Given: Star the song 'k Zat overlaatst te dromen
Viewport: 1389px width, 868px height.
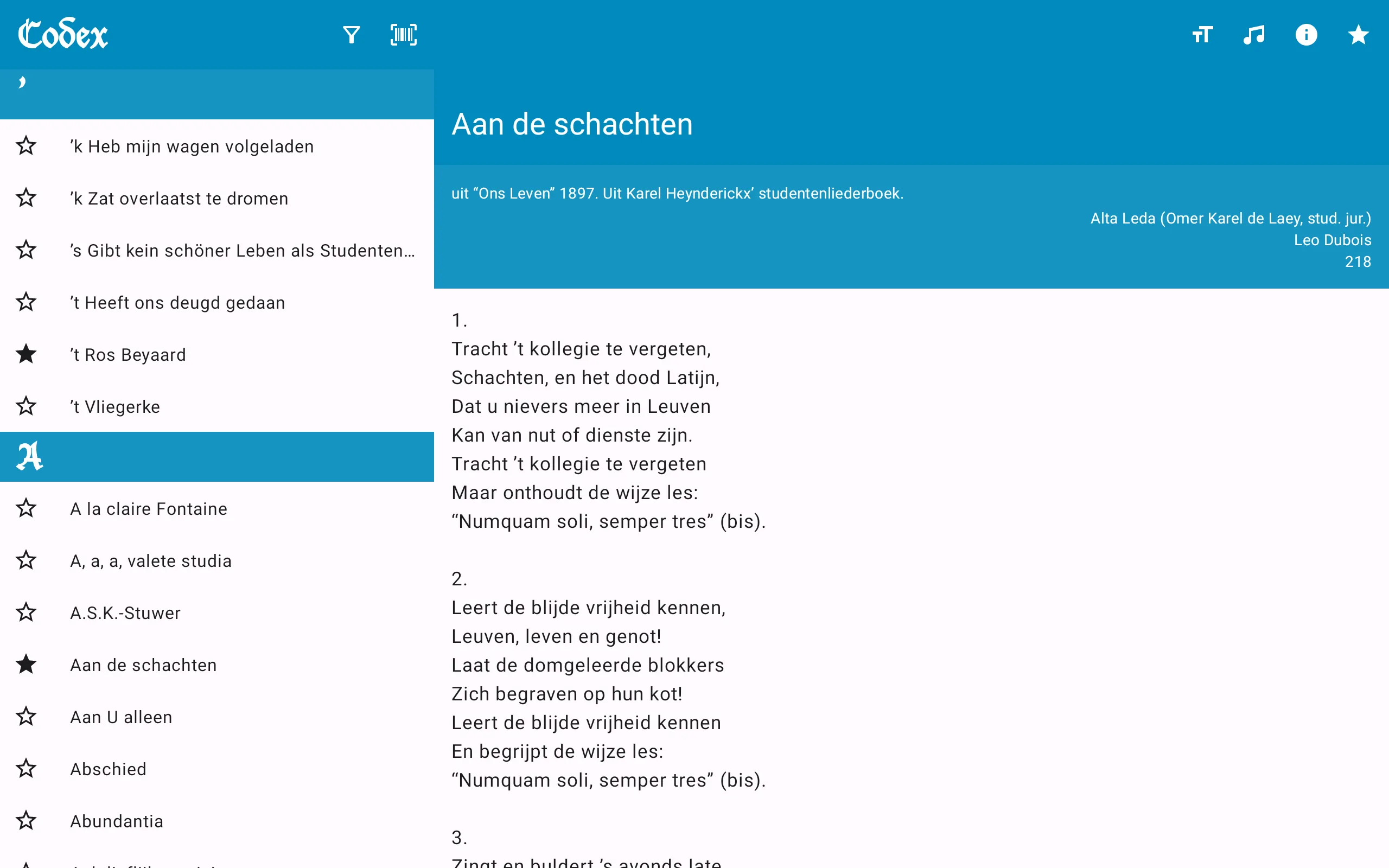Looking at the screenshot, I should (x=26, y=198).
